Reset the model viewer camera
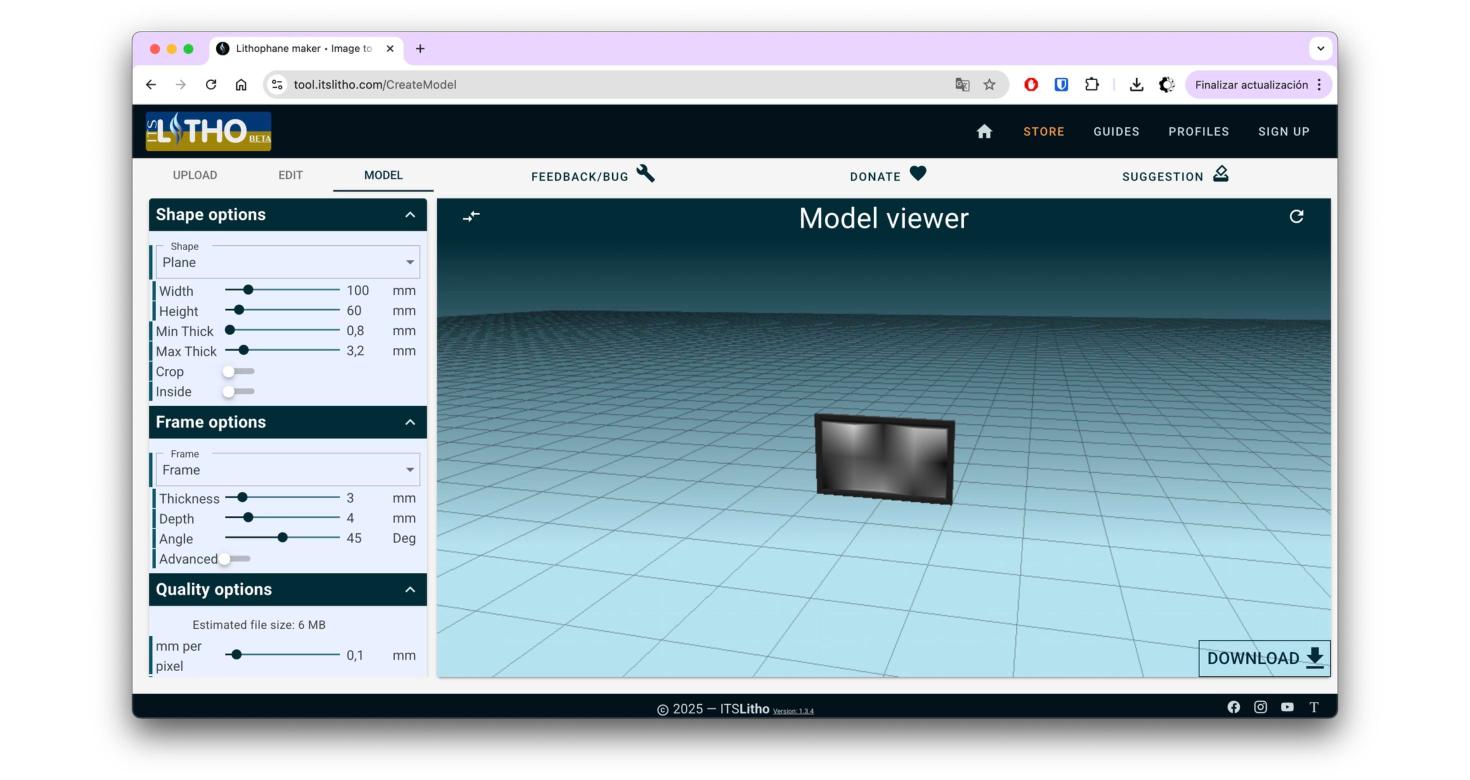Screen dimensions: 1470x780 [x=1296, y=216]
